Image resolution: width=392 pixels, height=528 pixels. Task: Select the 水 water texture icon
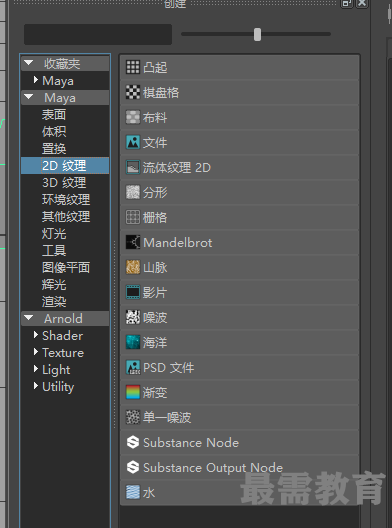tap(133, 493)
